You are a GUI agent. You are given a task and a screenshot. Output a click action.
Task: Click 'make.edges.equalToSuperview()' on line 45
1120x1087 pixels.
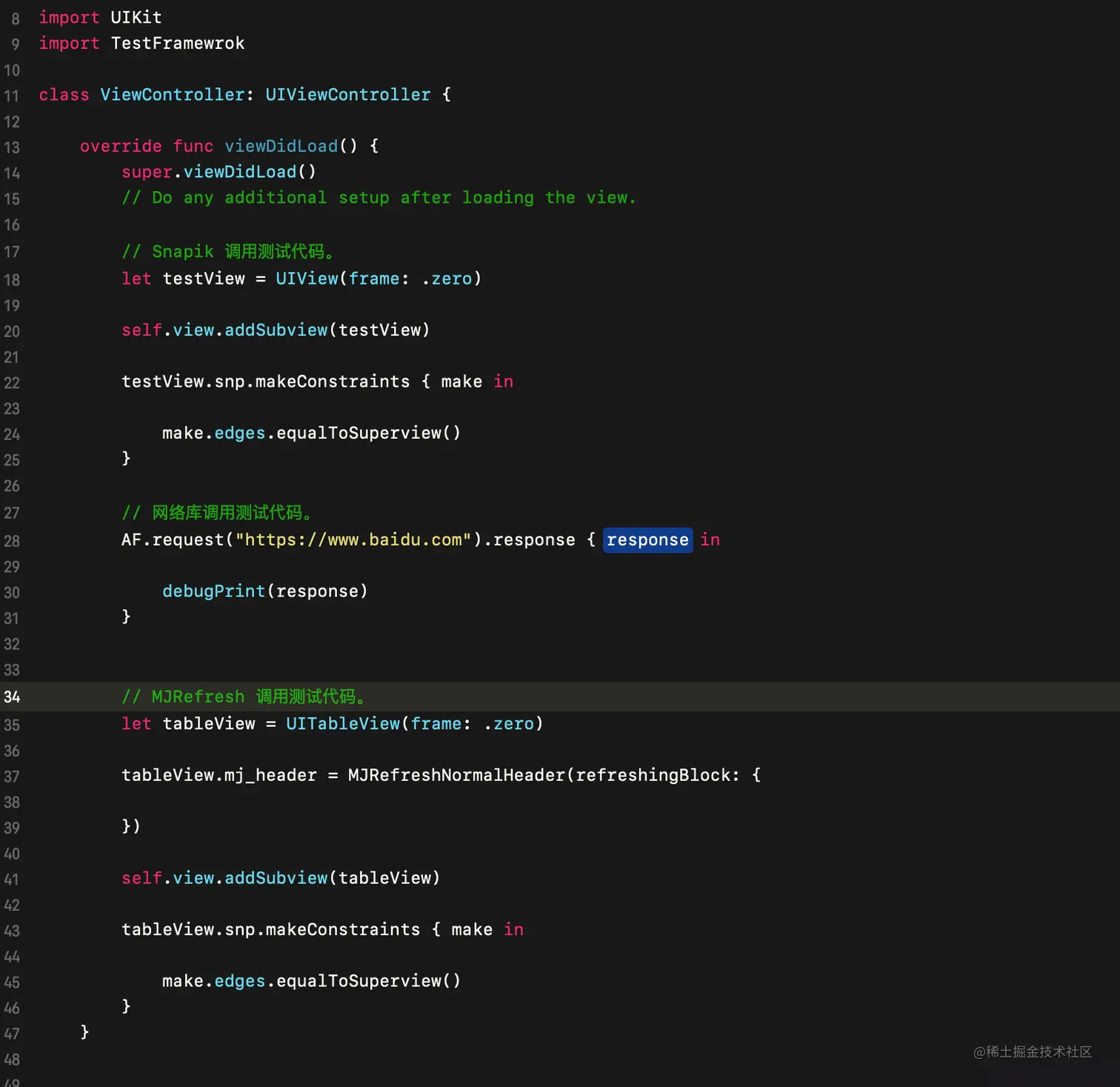[311, 981]
